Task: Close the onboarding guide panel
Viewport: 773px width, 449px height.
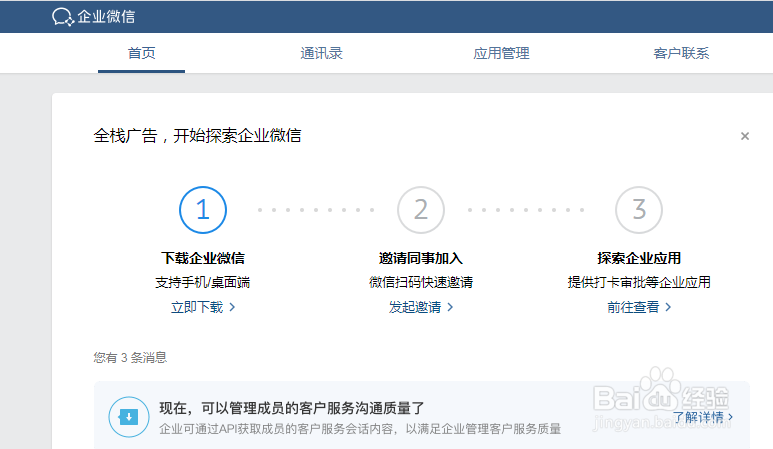Action: coord(745,136)
